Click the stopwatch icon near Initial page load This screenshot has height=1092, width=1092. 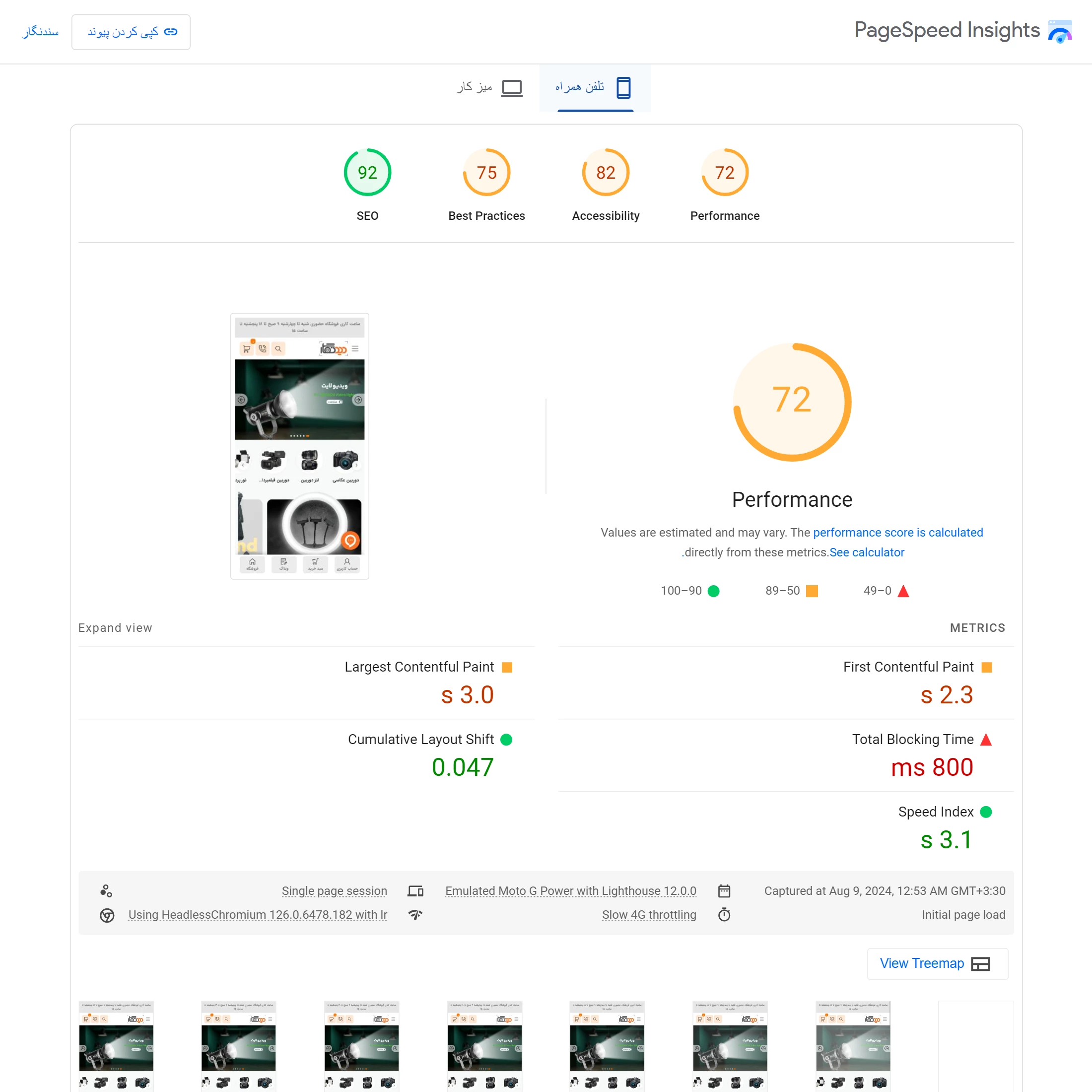pyautogui.click(x=724, y=914)
